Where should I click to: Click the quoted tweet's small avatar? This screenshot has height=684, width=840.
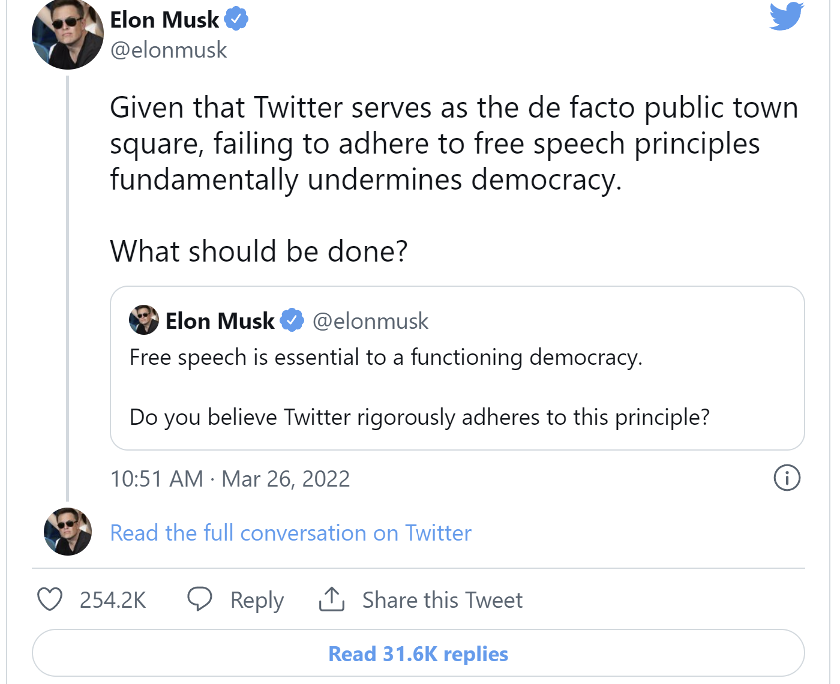pos(144,321)
